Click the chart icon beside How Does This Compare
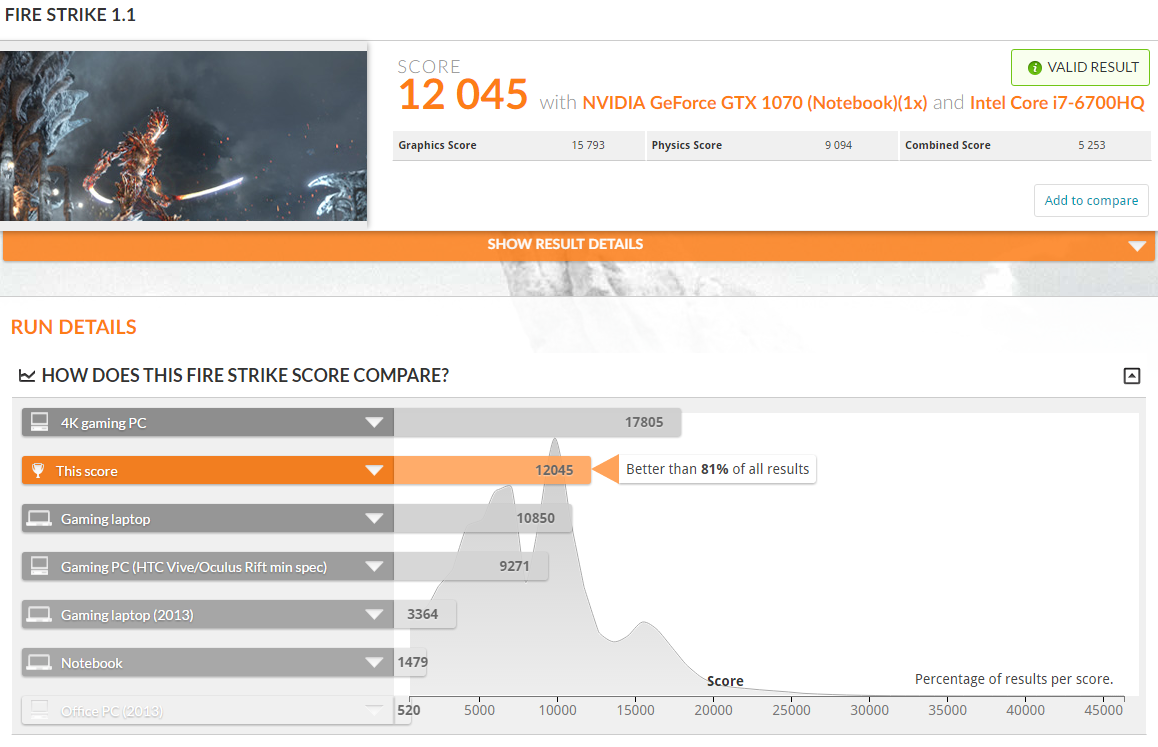 [27, 375]
